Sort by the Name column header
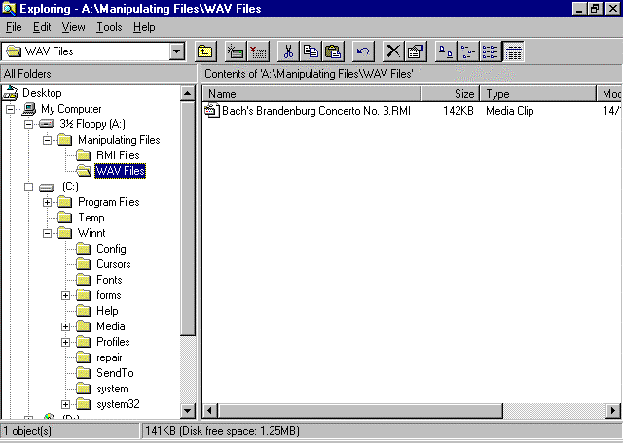The width and height of the screenshot is (623, 443). click(x=310, y=94)
